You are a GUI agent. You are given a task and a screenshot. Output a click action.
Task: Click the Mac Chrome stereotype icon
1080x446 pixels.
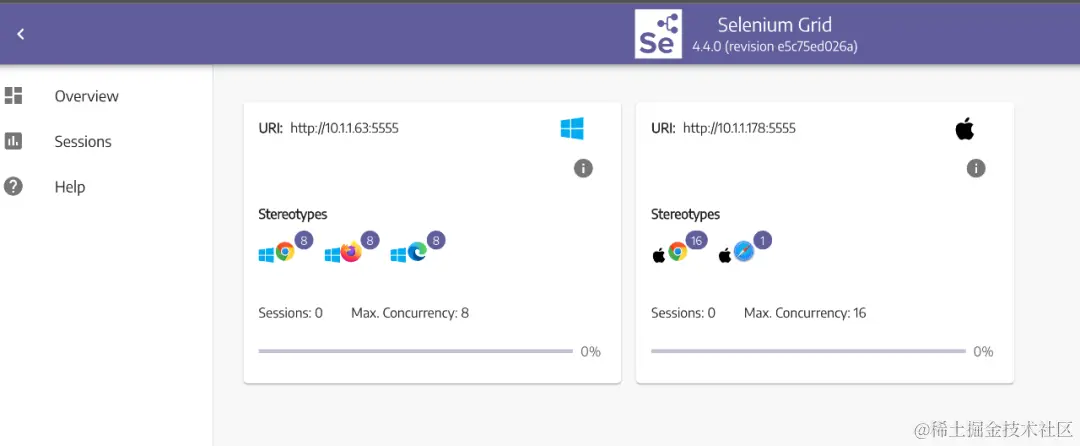677,253
